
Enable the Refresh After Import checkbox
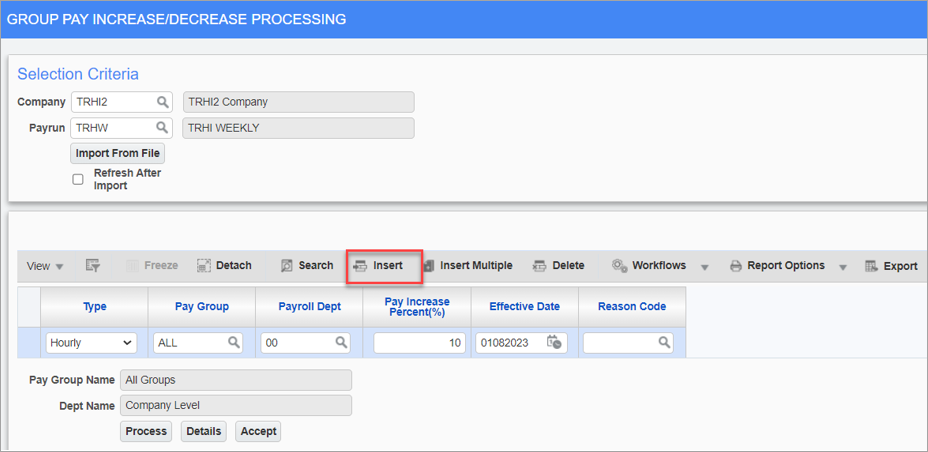[78, 179]
